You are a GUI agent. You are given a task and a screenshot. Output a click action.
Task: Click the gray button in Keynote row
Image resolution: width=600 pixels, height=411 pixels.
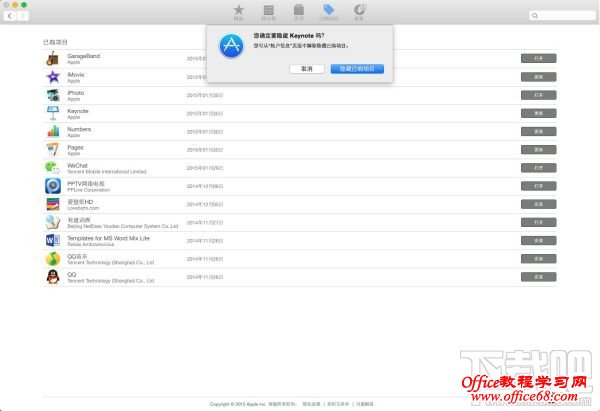coord(538,113)
